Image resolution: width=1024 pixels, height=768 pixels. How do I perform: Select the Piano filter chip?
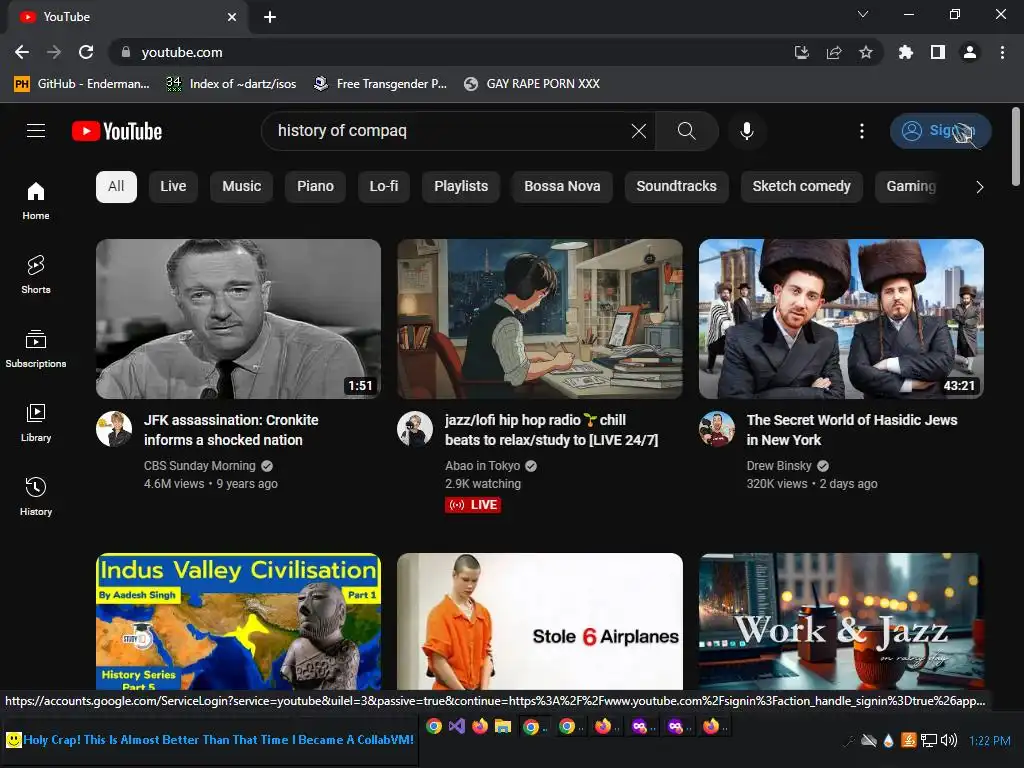pos(315,187)
